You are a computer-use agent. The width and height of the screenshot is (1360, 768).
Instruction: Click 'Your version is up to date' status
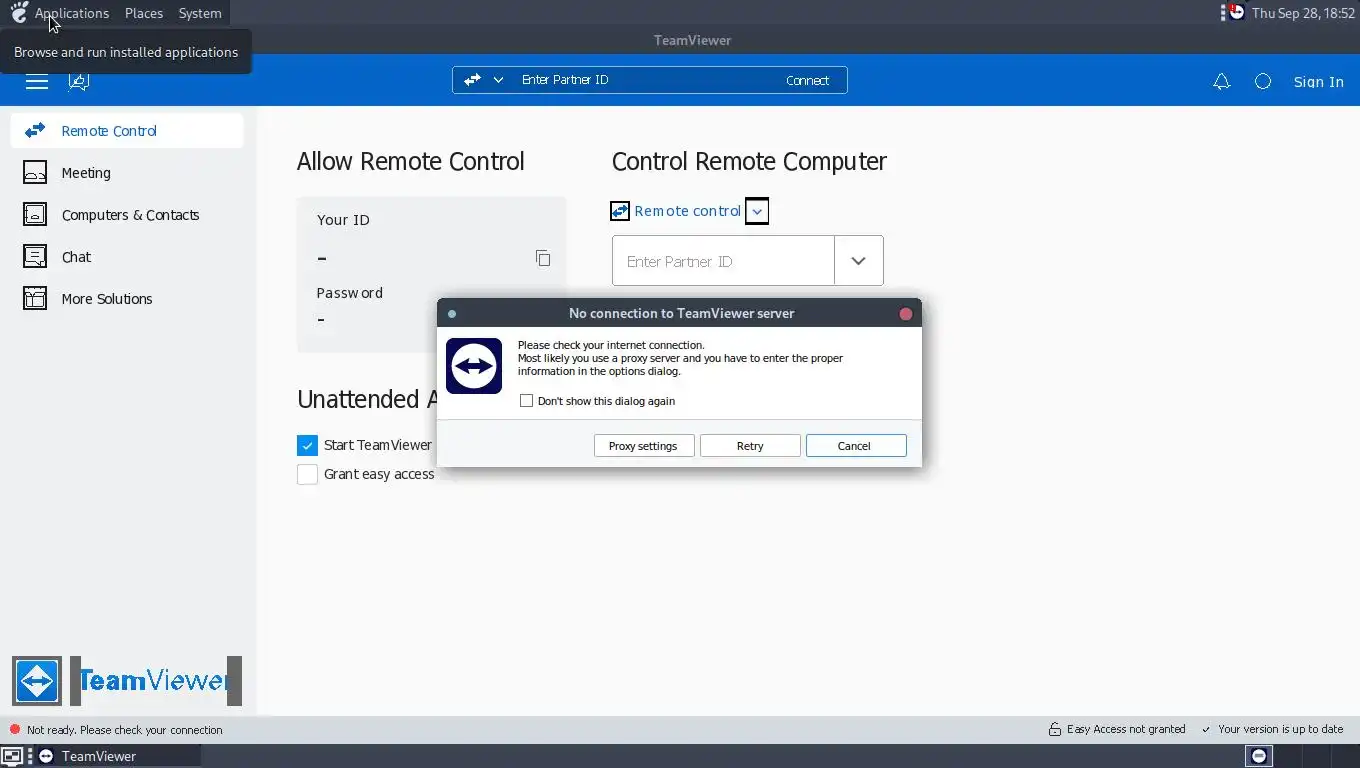[1280, 730]
